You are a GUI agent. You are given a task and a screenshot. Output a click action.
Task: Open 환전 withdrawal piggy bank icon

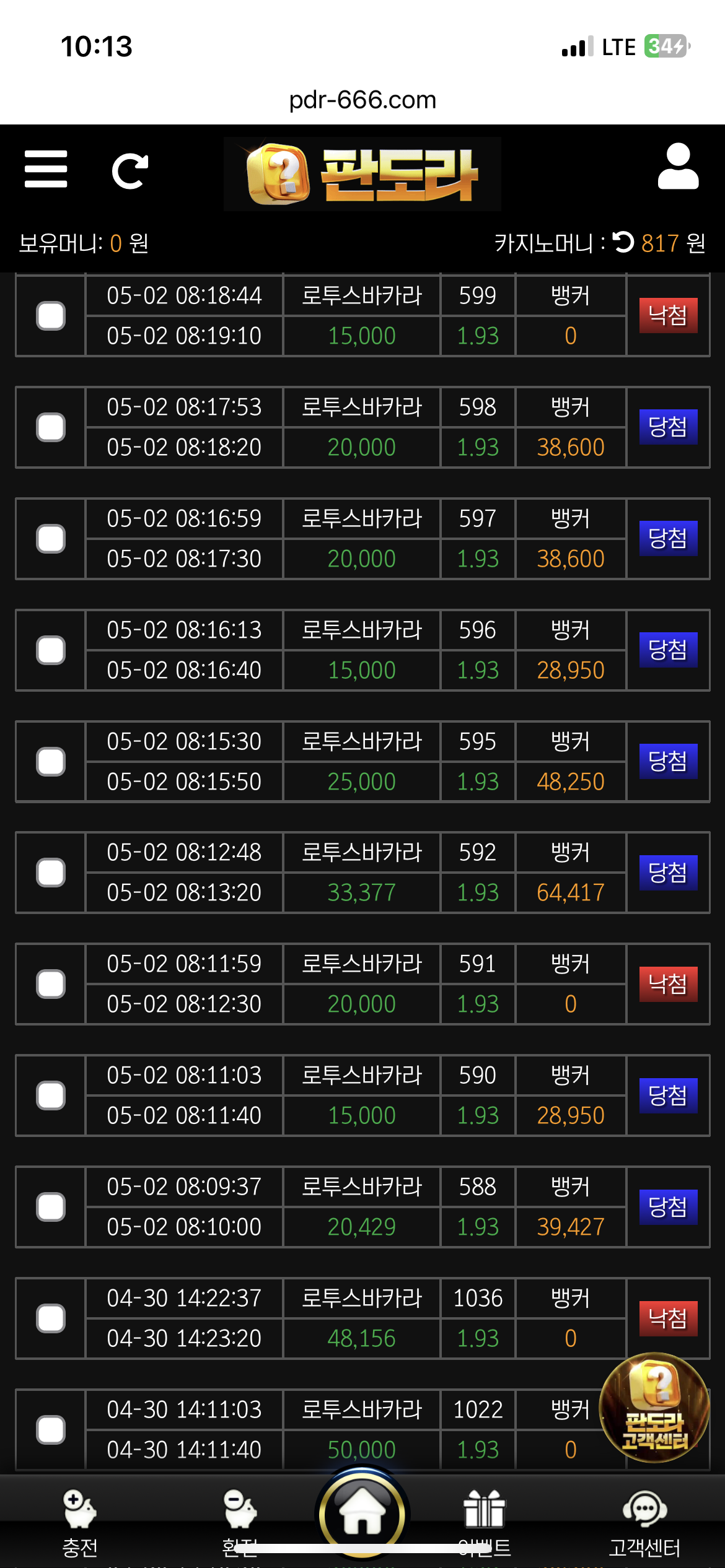pos(240,1520)
